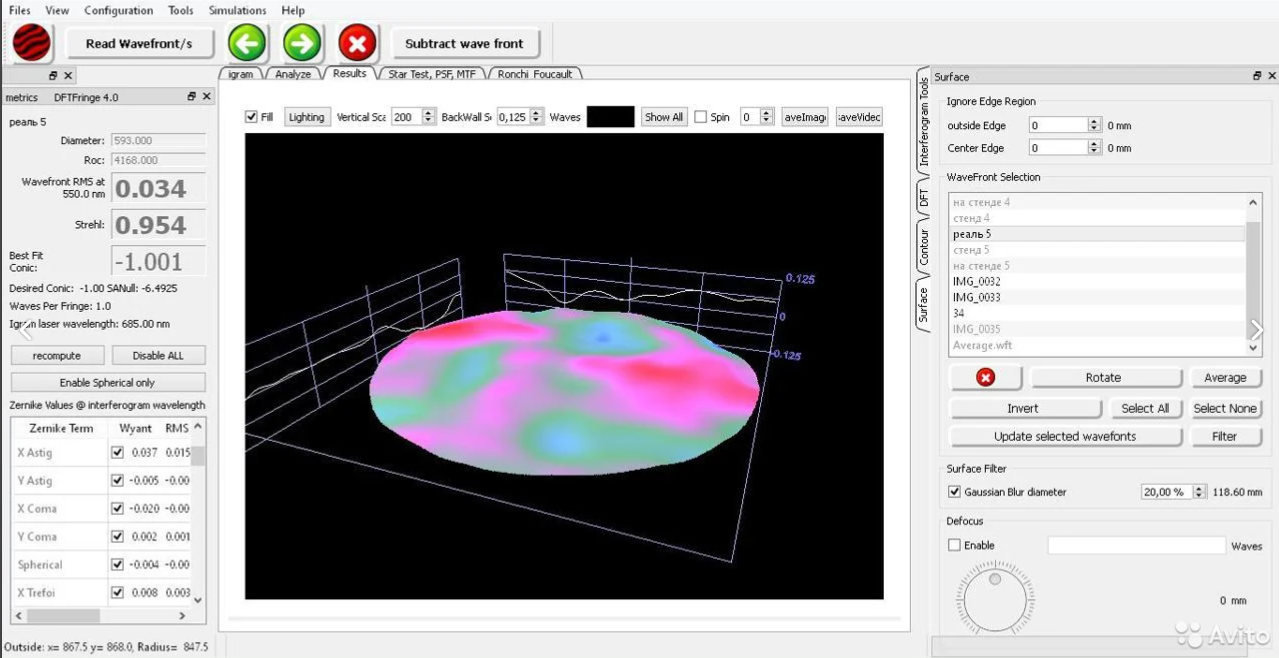Toggle the Fill checkbox
This screenshot has height=658, width=1279.
tap(251, 117)
